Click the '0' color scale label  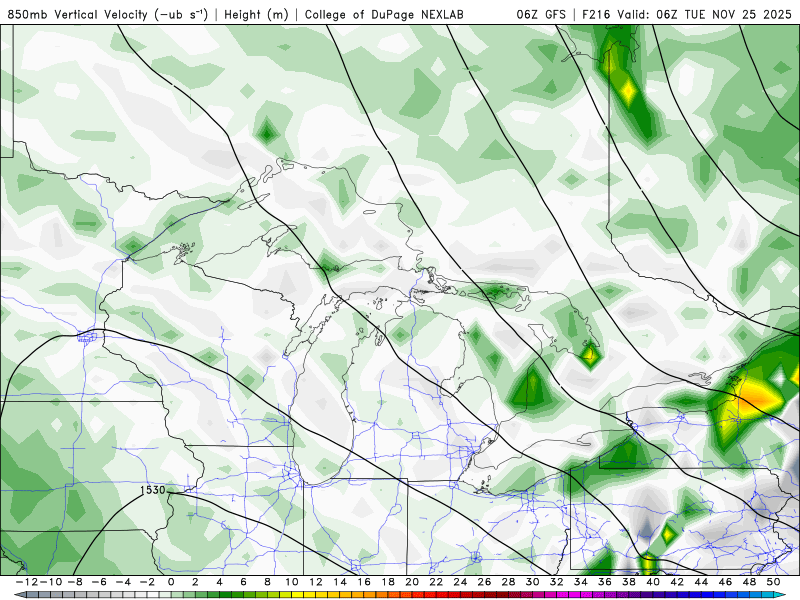coord(171,582)
